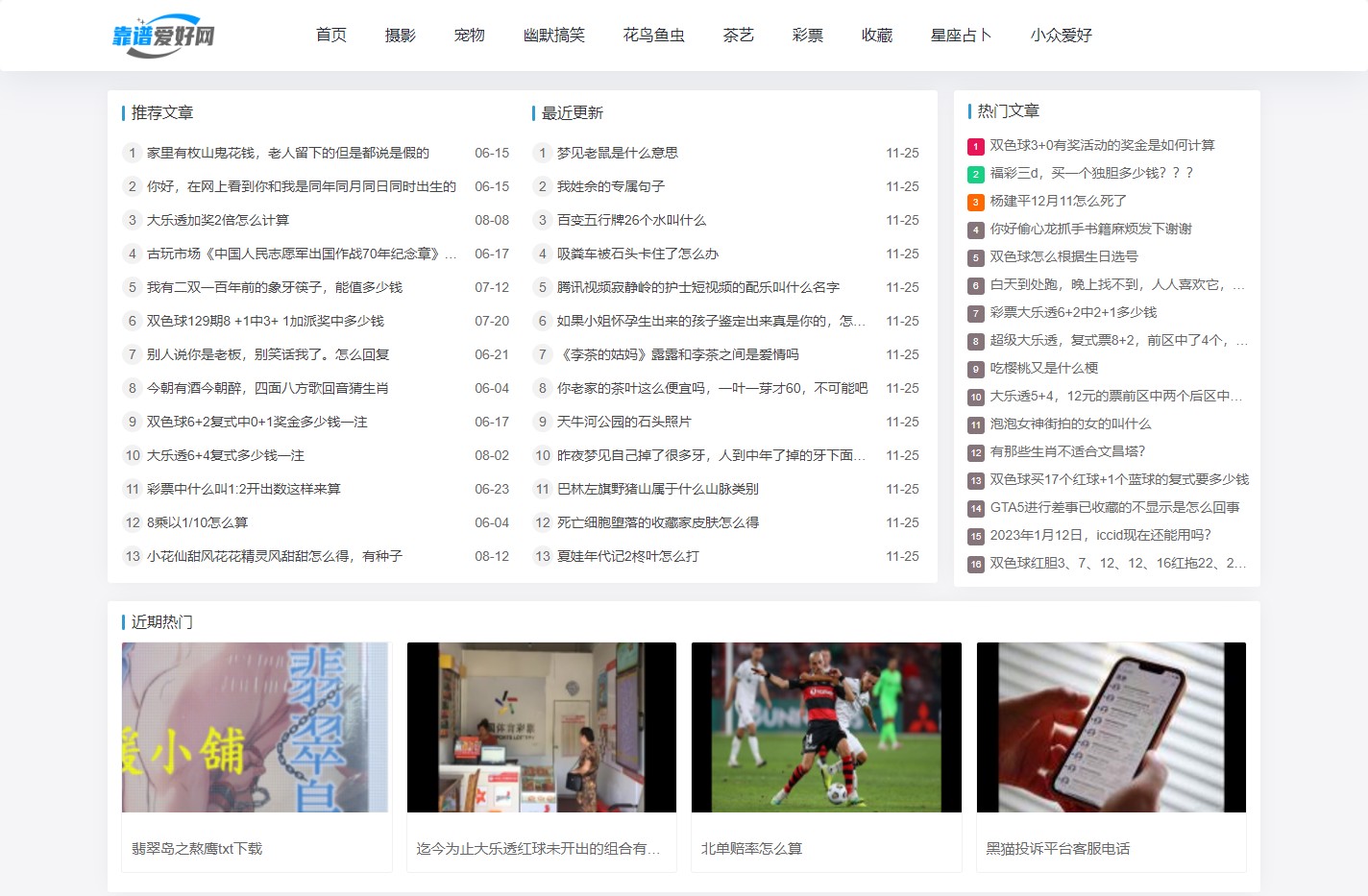The image size is (1368, 896).
Task: Open the 首页 navigation item
Action: pos(331,36)
